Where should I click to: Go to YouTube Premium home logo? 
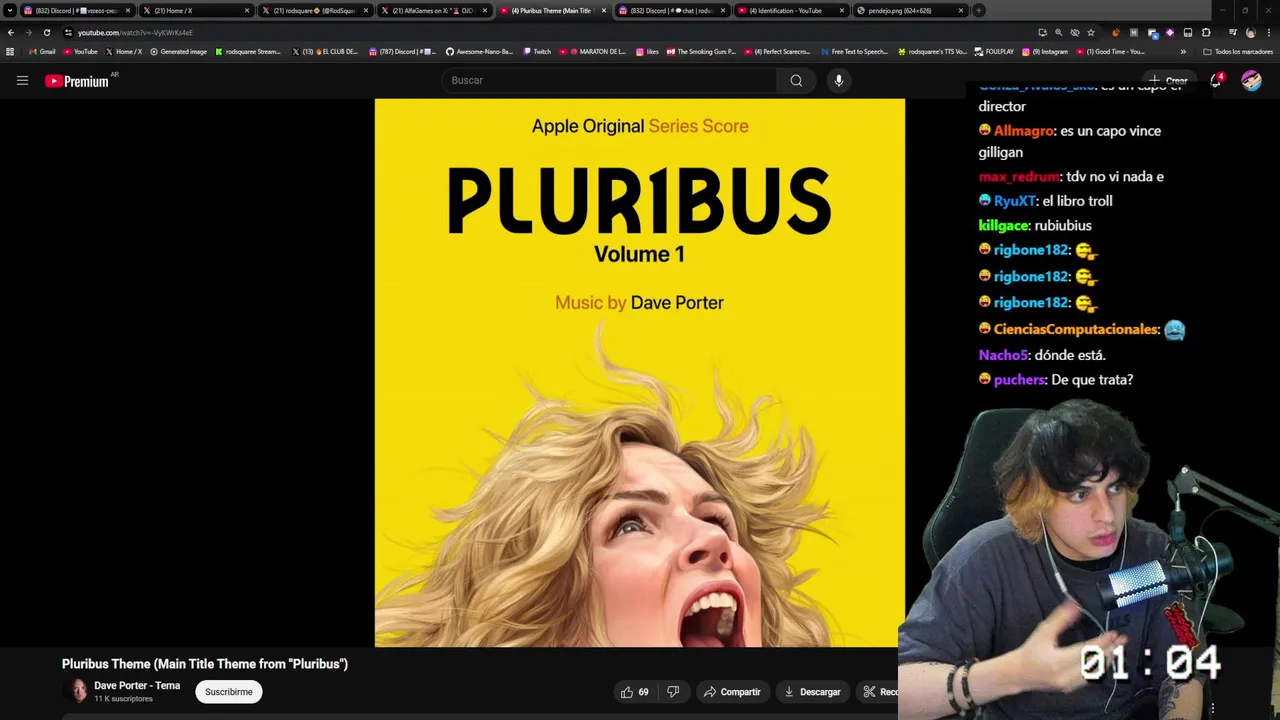(77, 81)
